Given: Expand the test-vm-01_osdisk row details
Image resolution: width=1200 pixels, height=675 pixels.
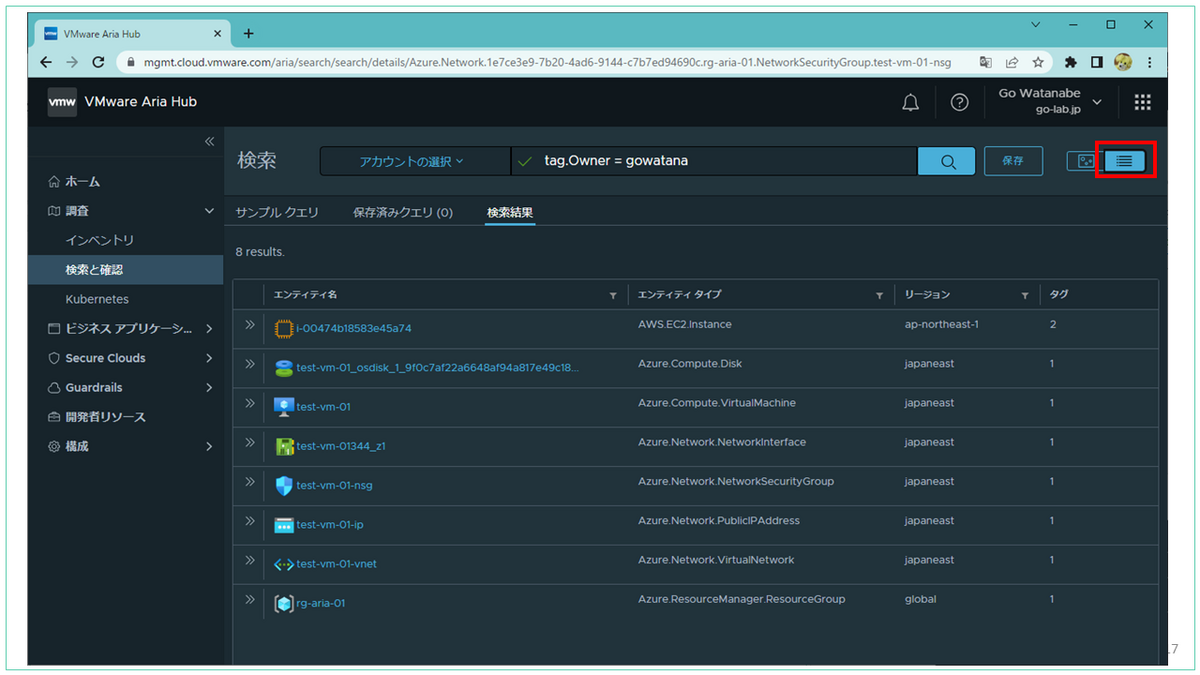Looking at the screenshot, I should [x=250, y=364].
